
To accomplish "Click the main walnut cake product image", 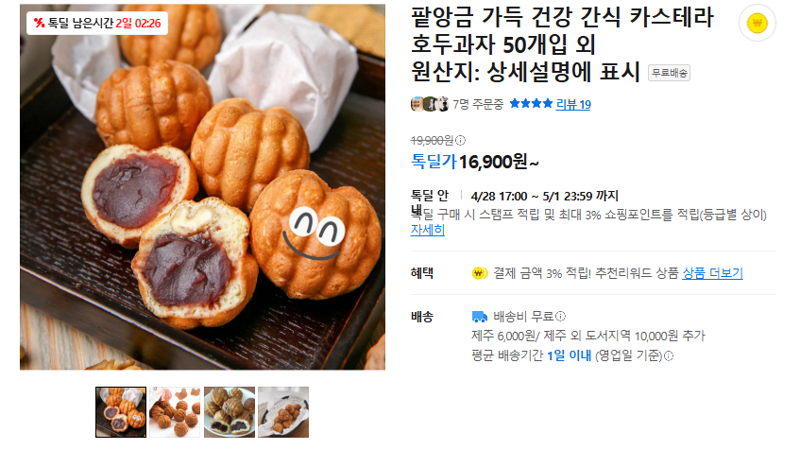I will [203, 187].
